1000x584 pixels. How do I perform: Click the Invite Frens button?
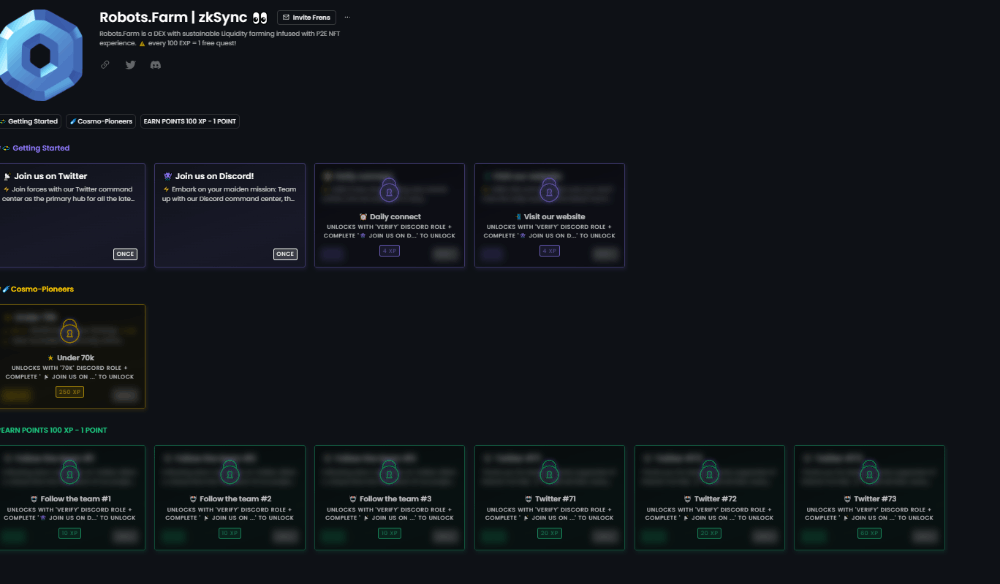point(306,17)
